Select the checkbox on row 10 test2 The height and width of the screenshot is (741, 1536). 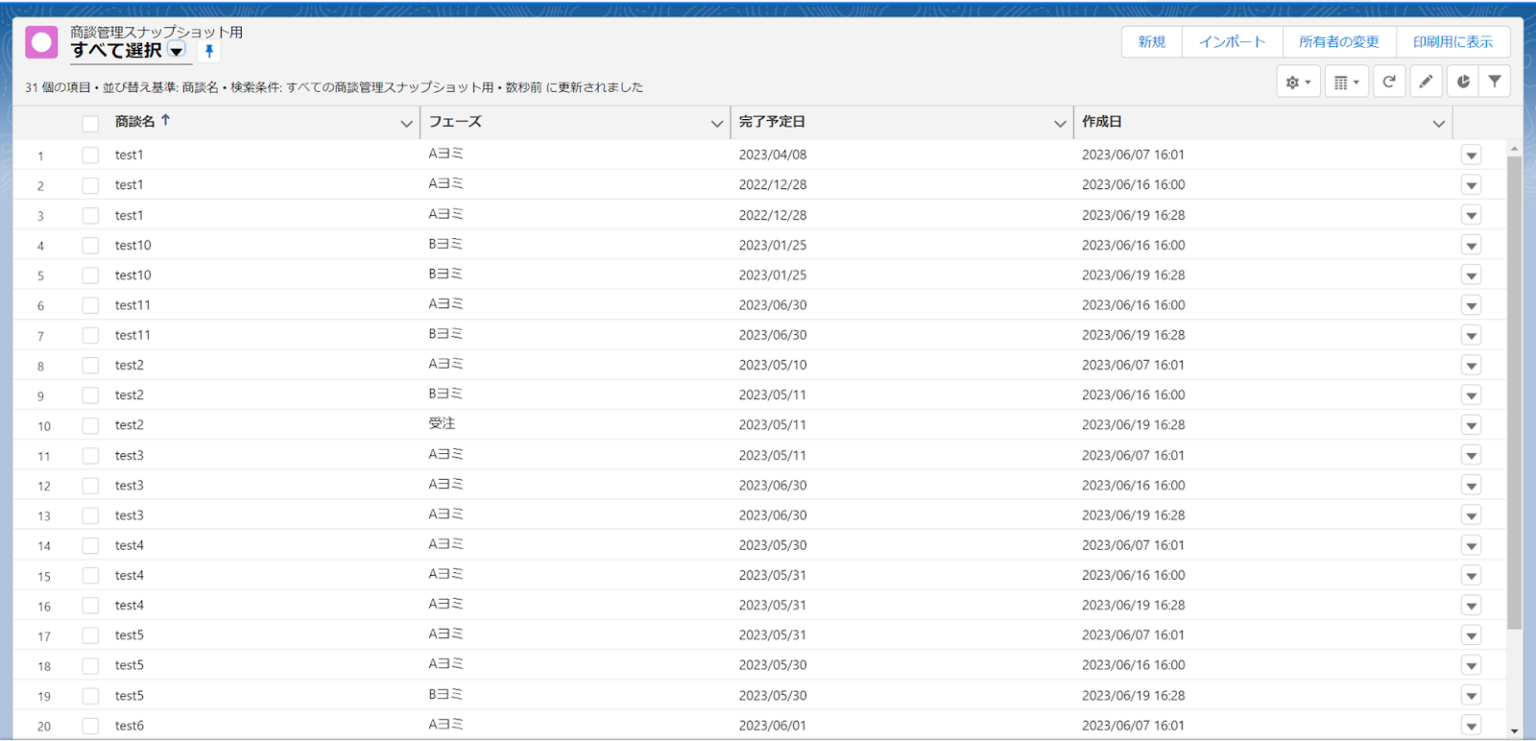tap(91, 425)
